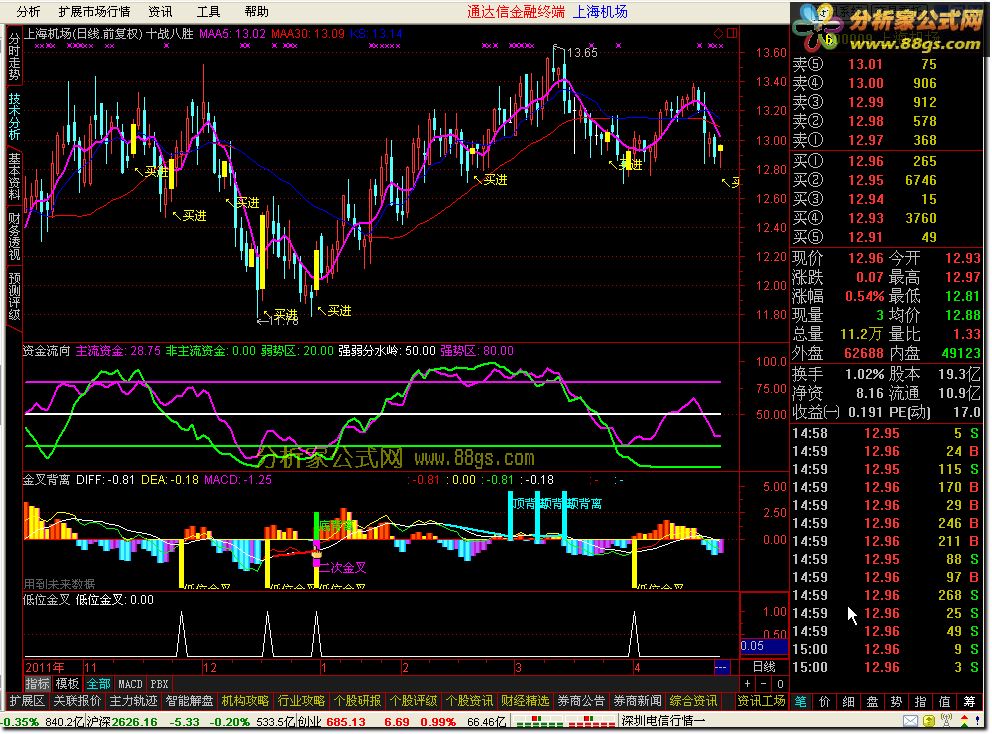Click the 卖① 12.97 ask row
The width and height of the screenshot is (992, 734).
[x=886, y=140]
